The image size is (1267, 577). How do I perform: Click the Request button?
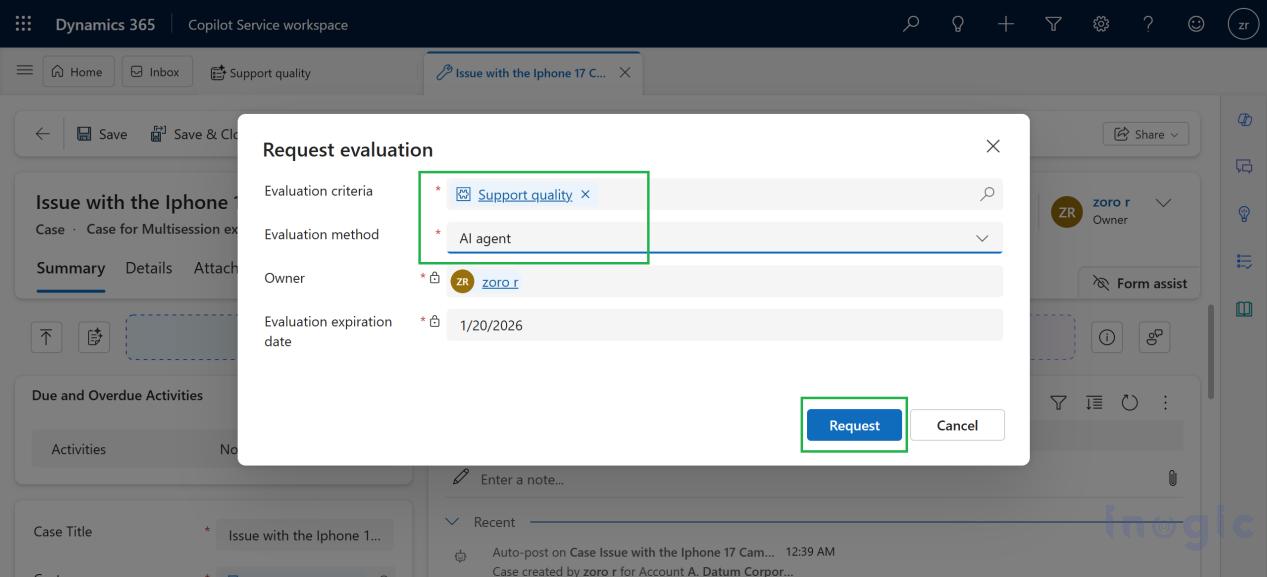pos(854,425)
